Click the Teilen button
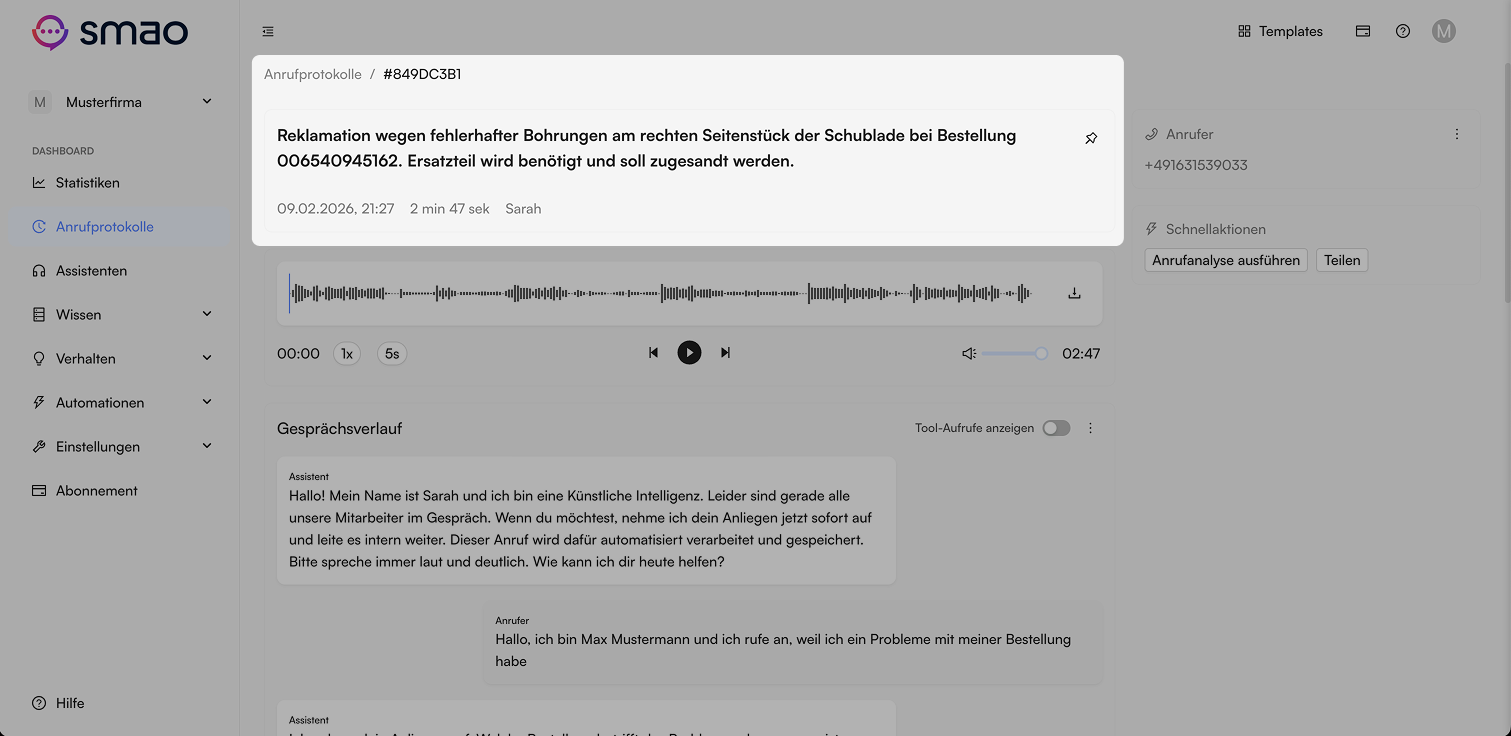Viewport: 1511px width, 736px height. click(x=1342, y=260)
